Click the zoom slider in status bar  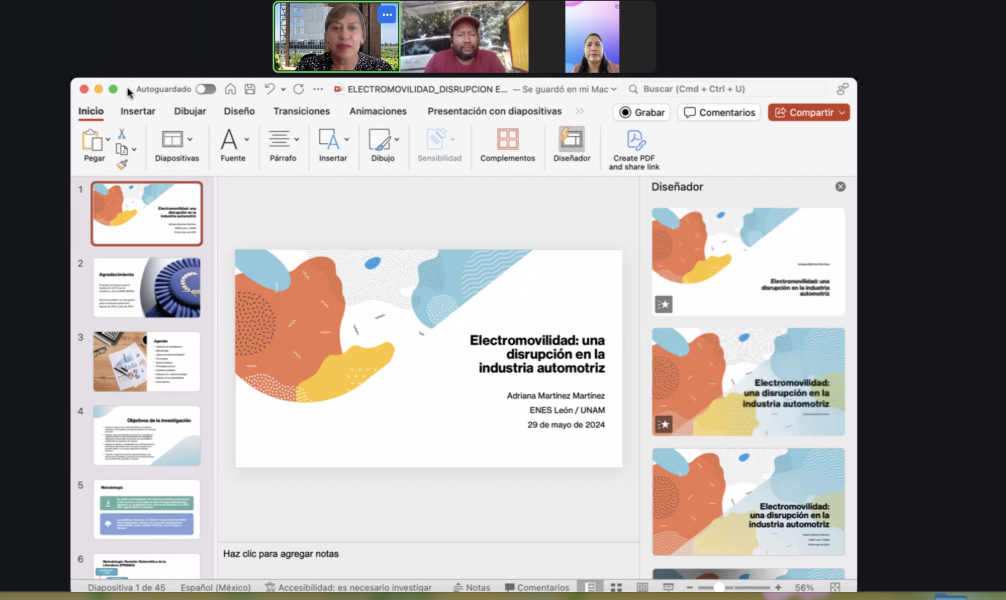tap(718, 588)
